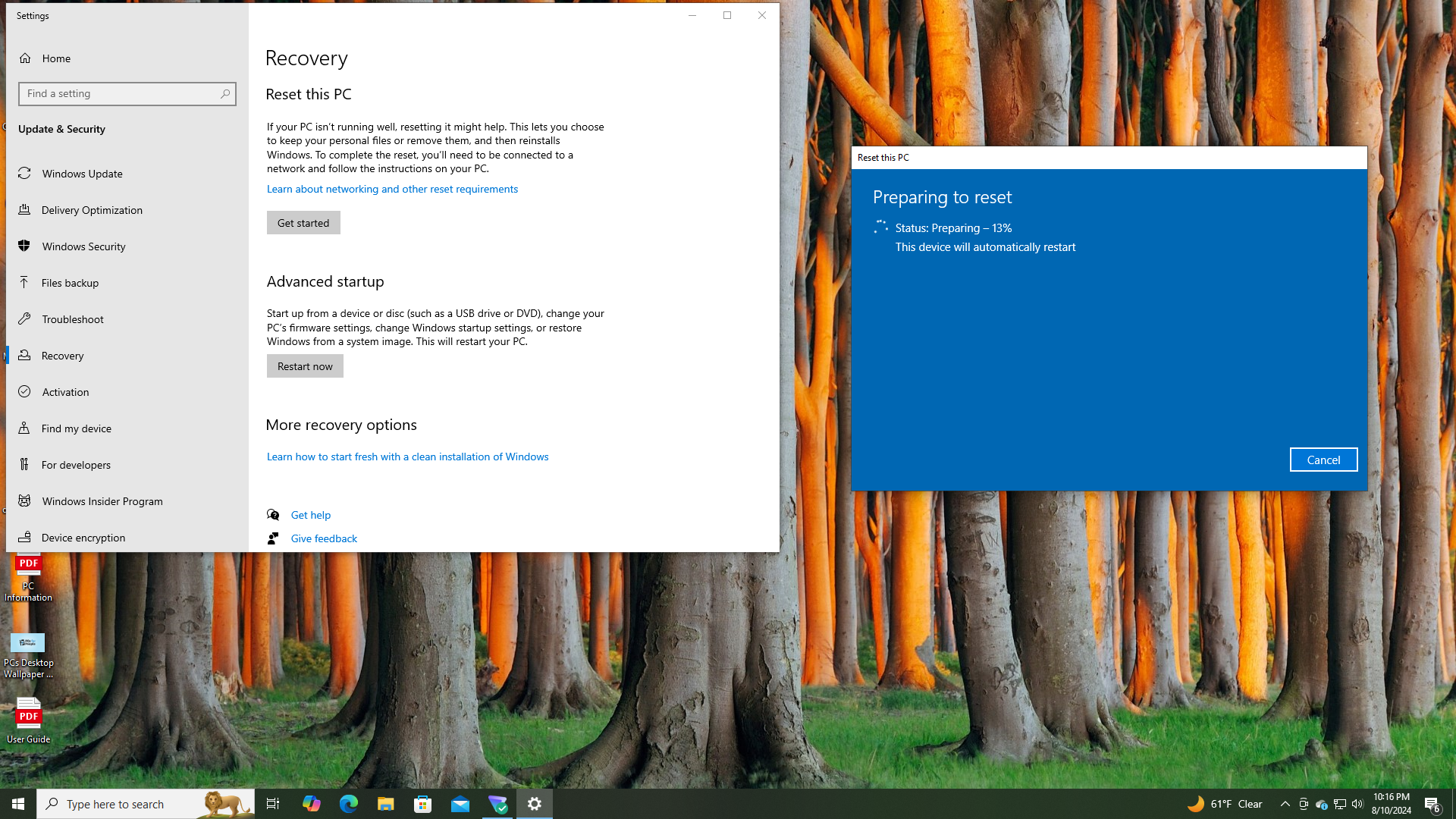Click the Get started button
Image resolution: width=1456 pixels, height=819 pixels.
pos(303,223)
